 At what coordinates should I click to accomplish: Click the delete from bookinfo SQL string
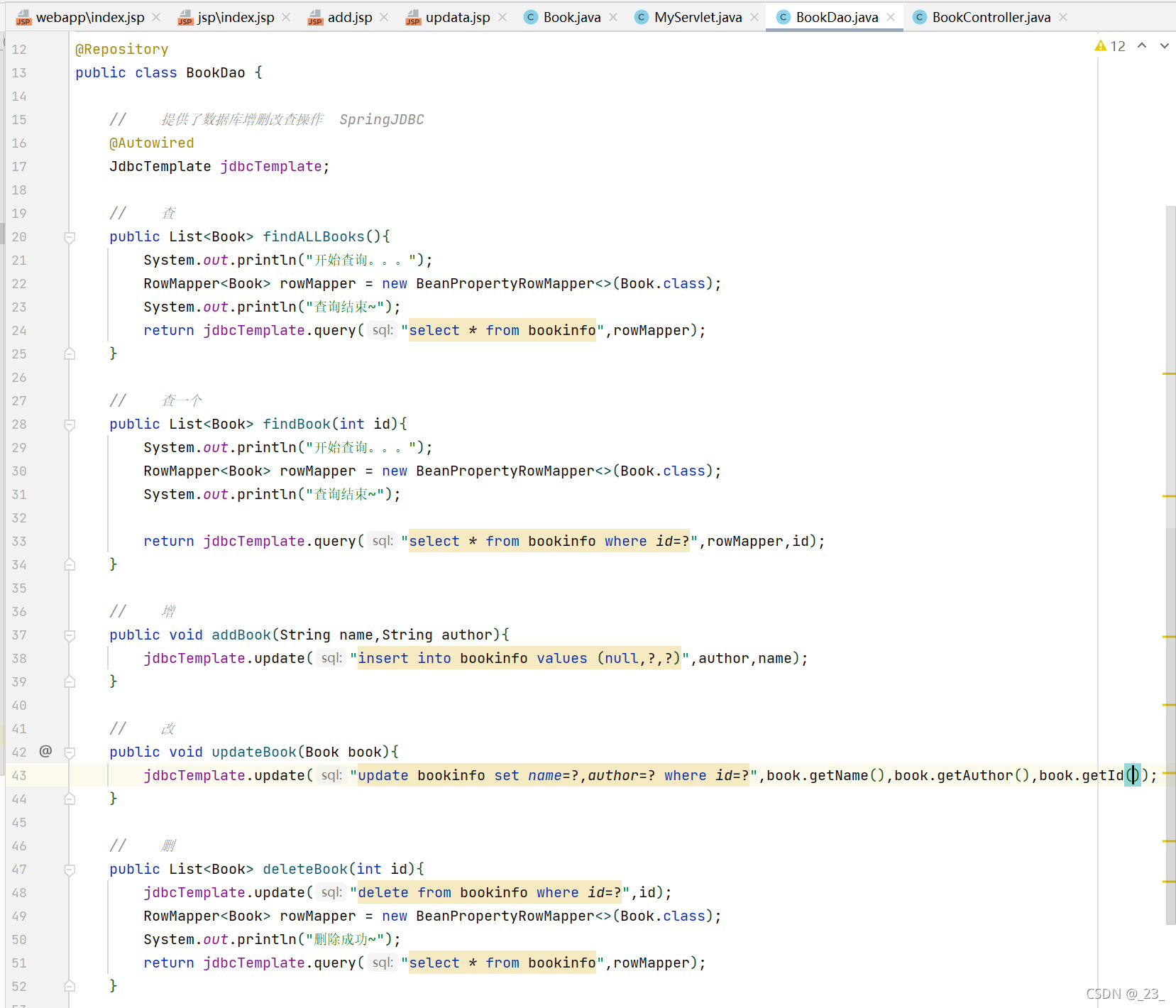click(x=490, y=892)
